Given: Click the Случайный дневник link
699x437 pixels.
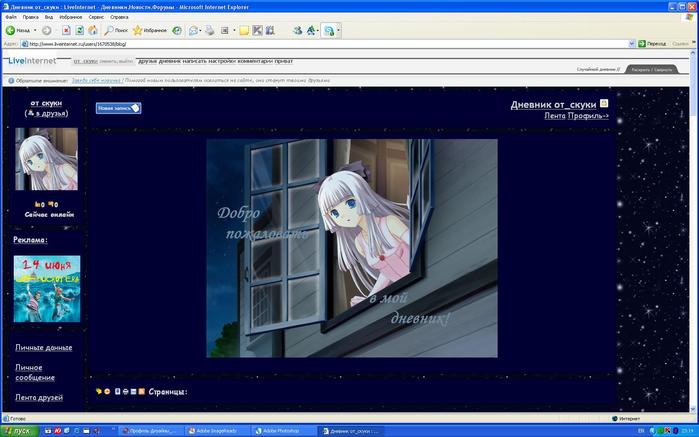Looking at the screenshot, I should click(x=598, y=70).
